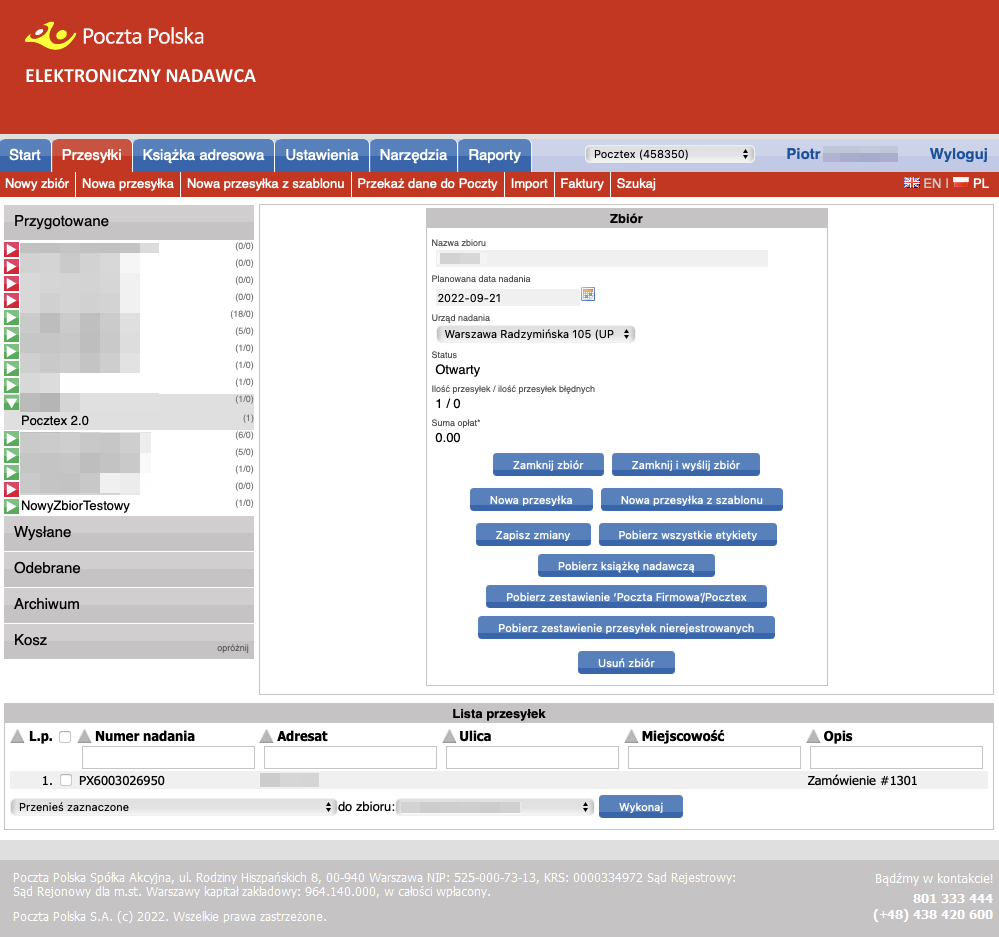Click into the 'Nazwa zbioru' field

tap(602, 259)
